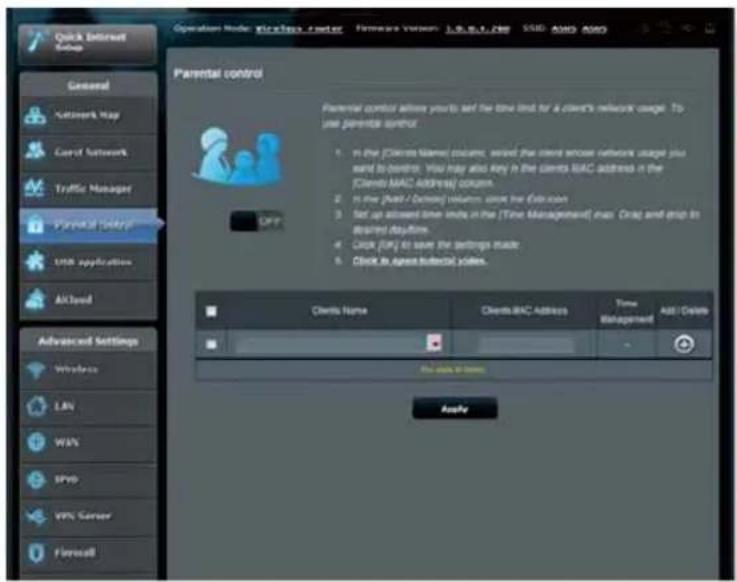The image size is (737, 582).
Task: Click the WAN globe icon
Action: pyautogui.click(x=36, y=442)
